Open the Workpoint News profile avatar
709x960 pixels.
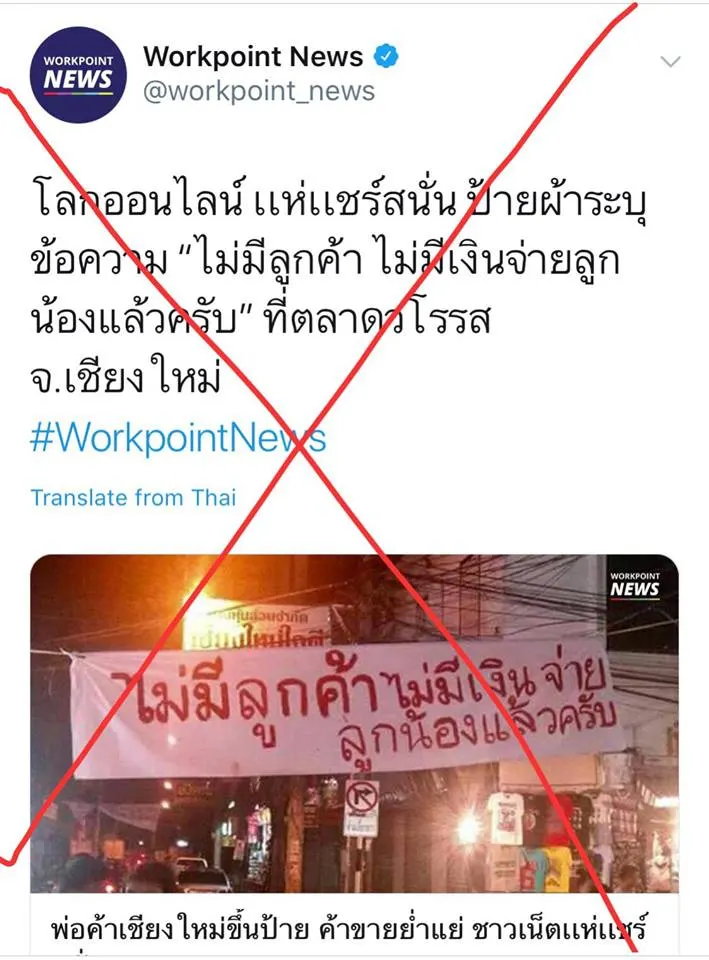(78, 75)
